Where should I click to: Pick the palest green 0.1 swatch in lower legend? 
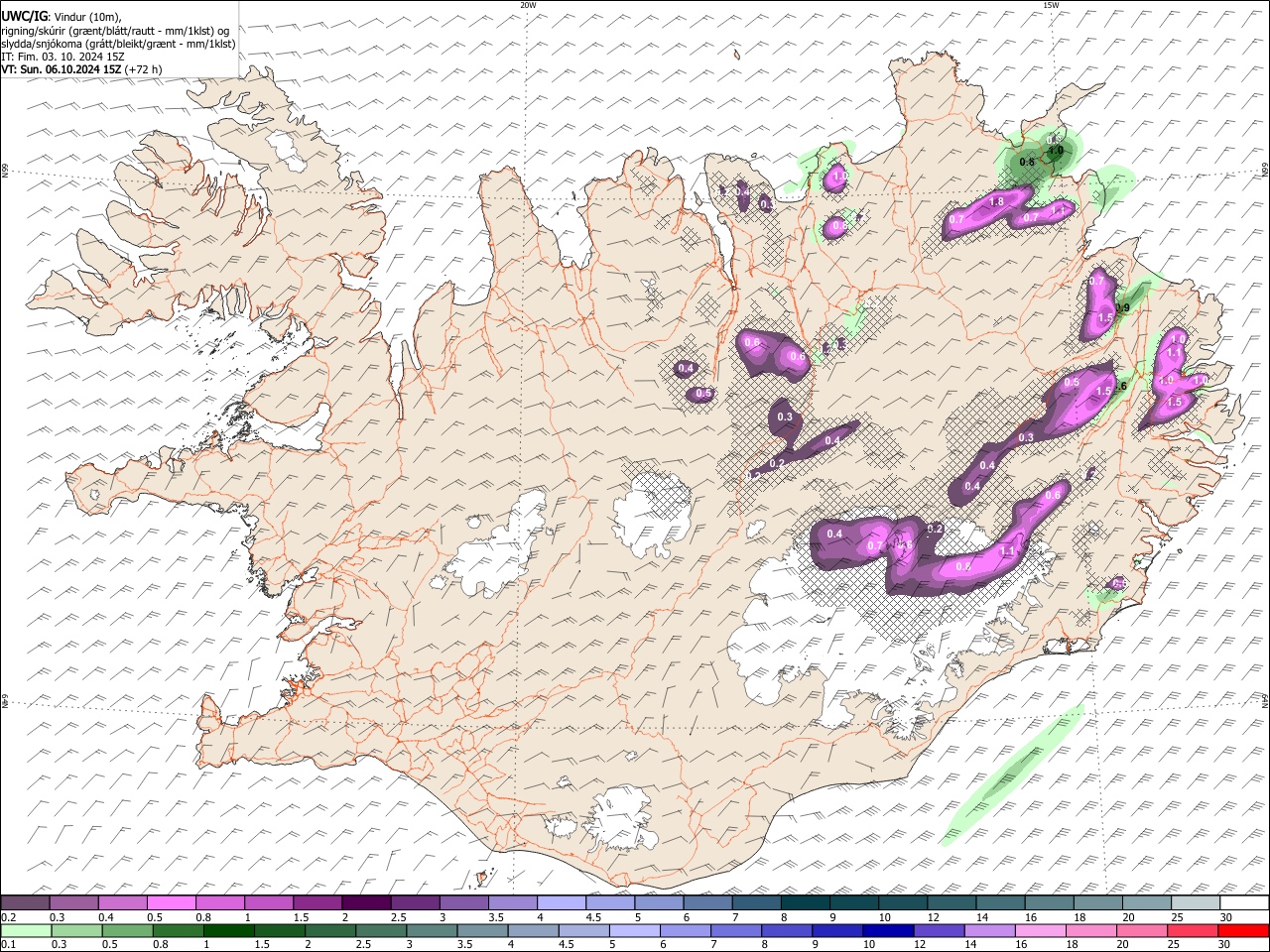(26, 930)
